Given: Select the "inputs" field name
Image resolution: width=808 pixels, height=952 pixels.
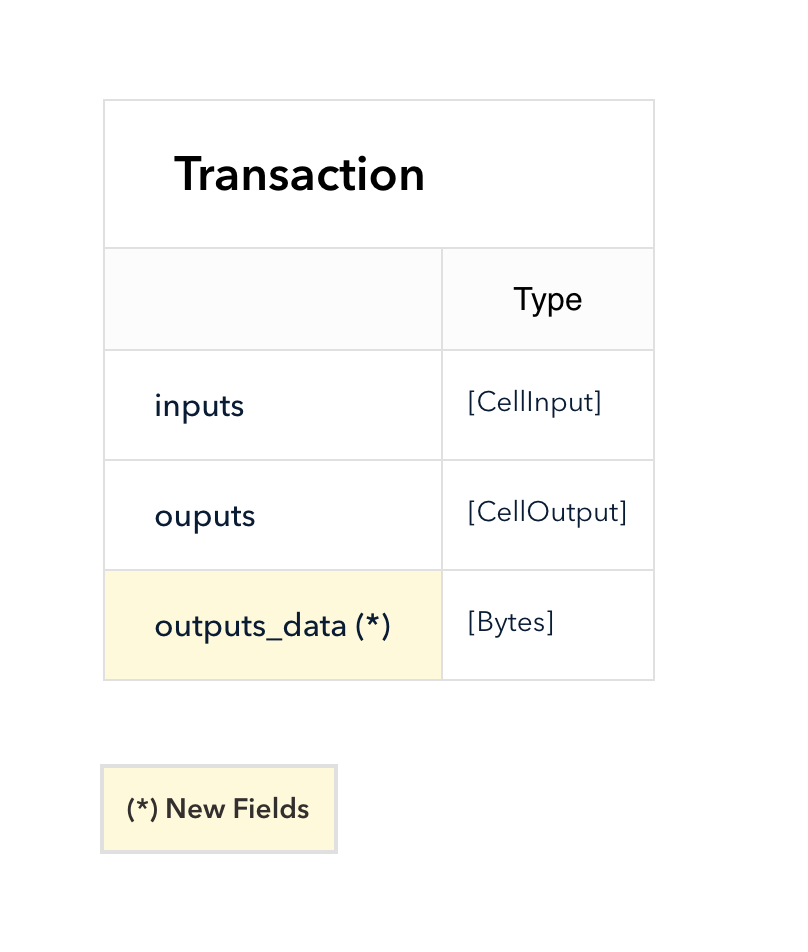Looking at the screenshot, I should pyautogui.click(x=199, y=406).
